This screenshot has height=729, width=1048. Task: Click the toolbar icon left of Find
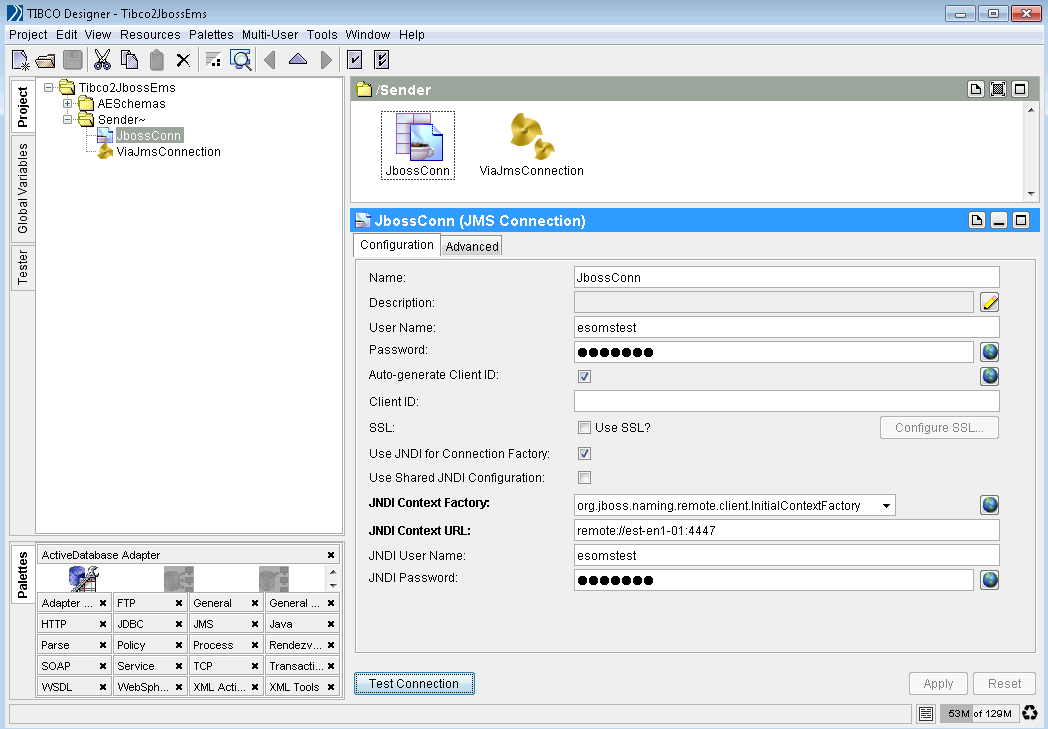click(x=213, y=60)
